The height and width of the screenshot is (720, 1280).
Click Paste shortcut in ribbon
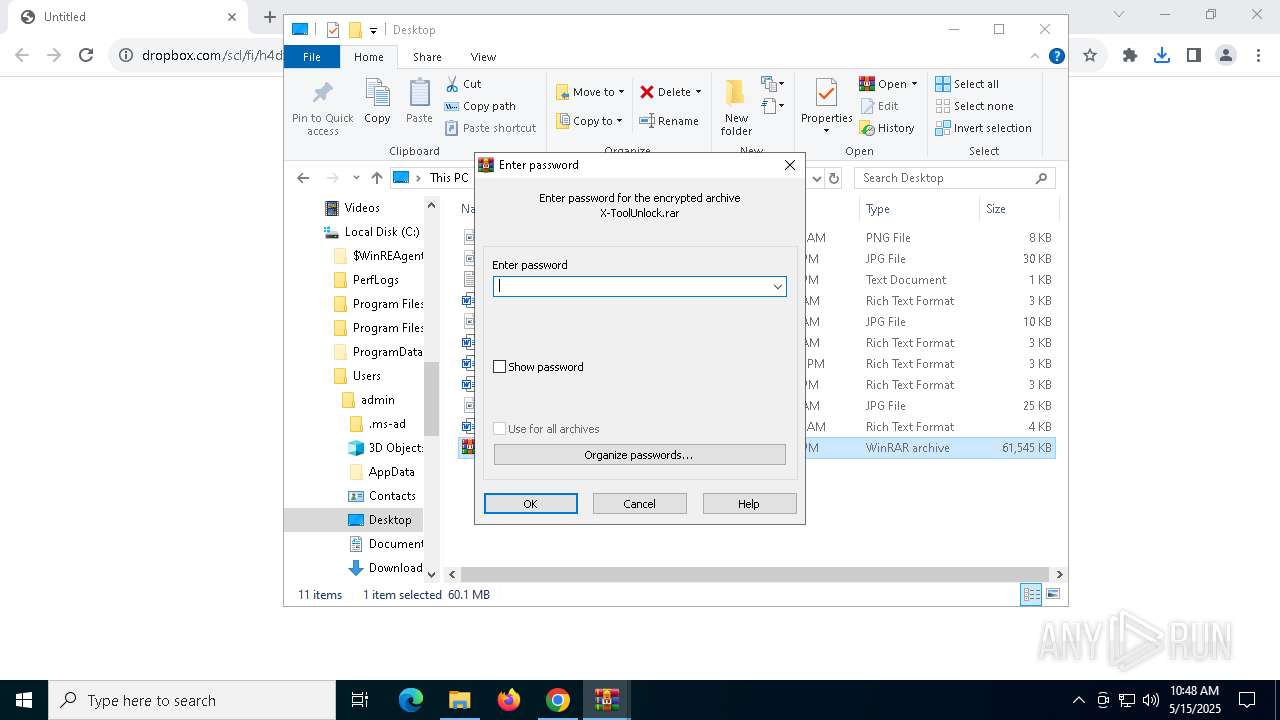pos(490,128)
